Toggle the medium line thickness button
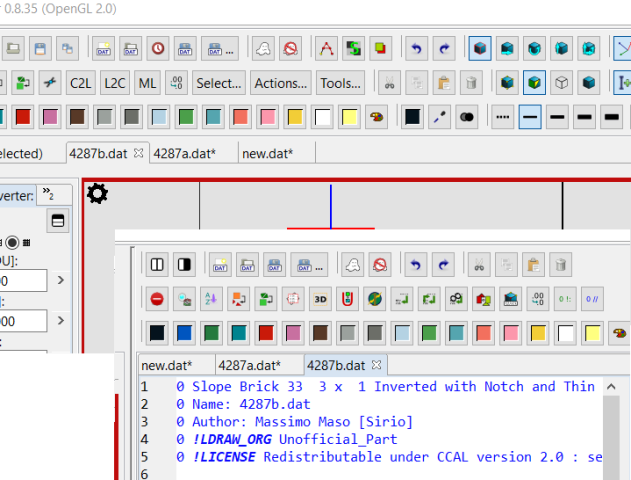This screenshot has width=631, height=480. tap(558, 117)
